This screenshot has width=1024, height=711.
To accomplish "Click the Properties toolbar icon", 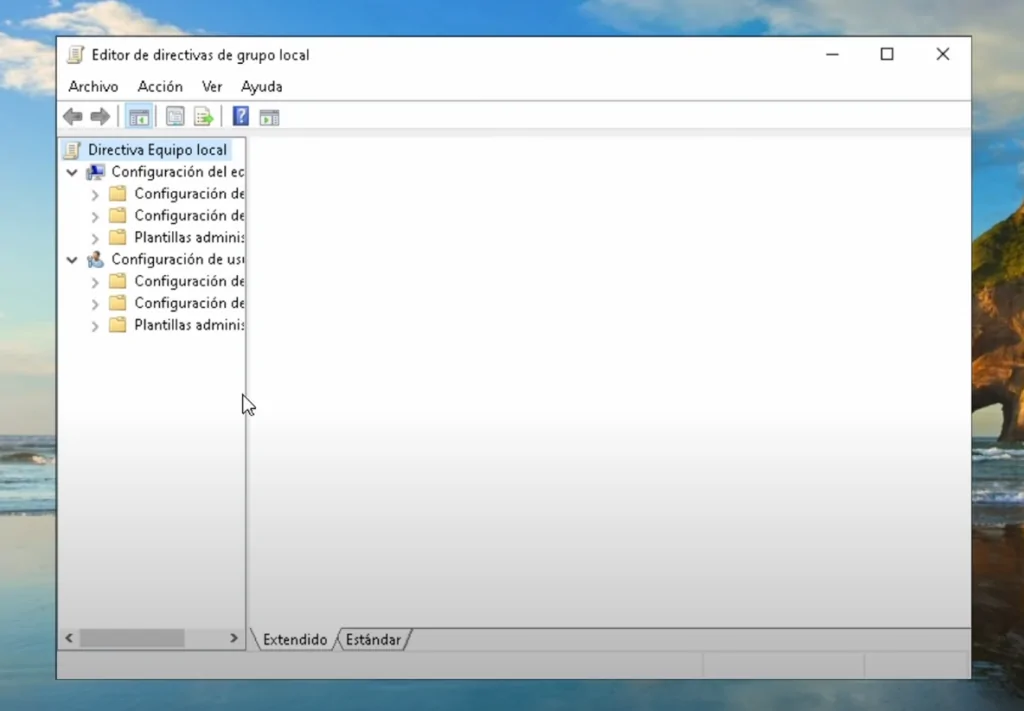I will (x=175, y=117).
